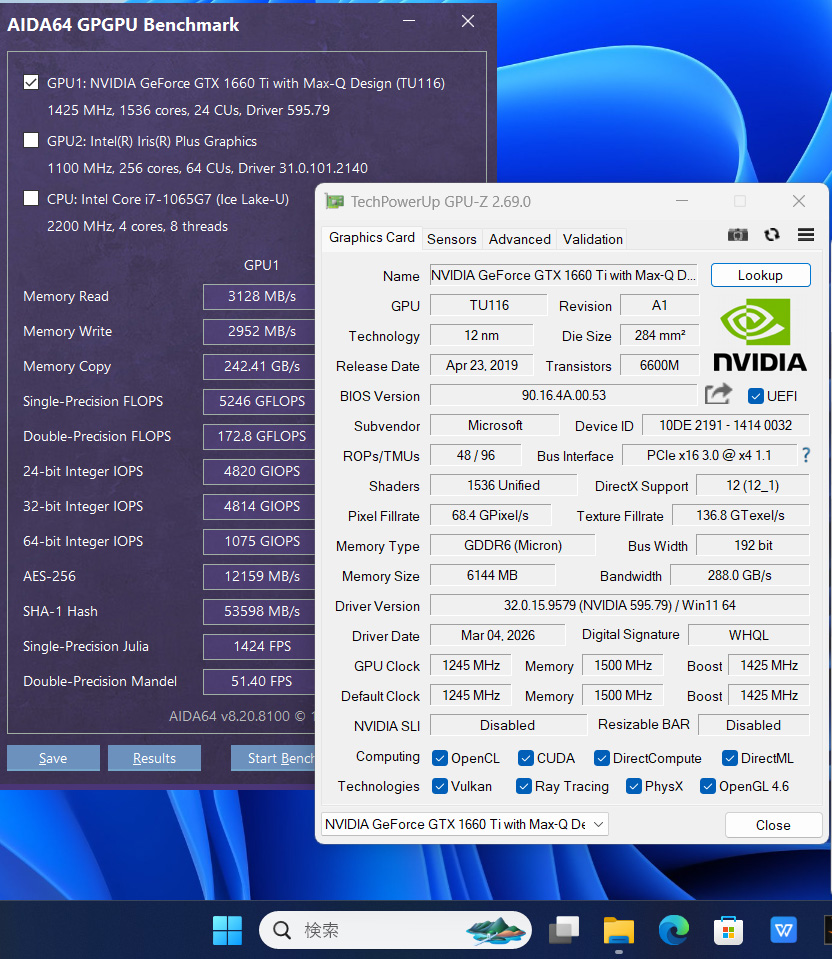Click the 24-bit Integer 4820 GIOPS value

pyautogui.click(x=259, y=472)
